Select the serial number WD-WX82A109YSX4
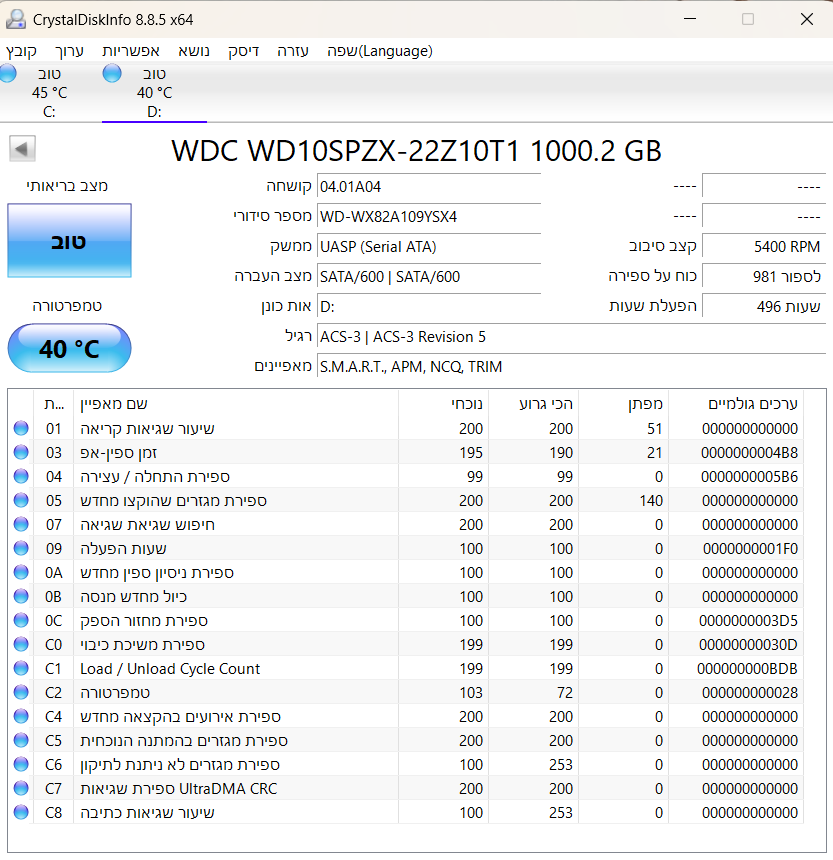 [x=428, y=216]
